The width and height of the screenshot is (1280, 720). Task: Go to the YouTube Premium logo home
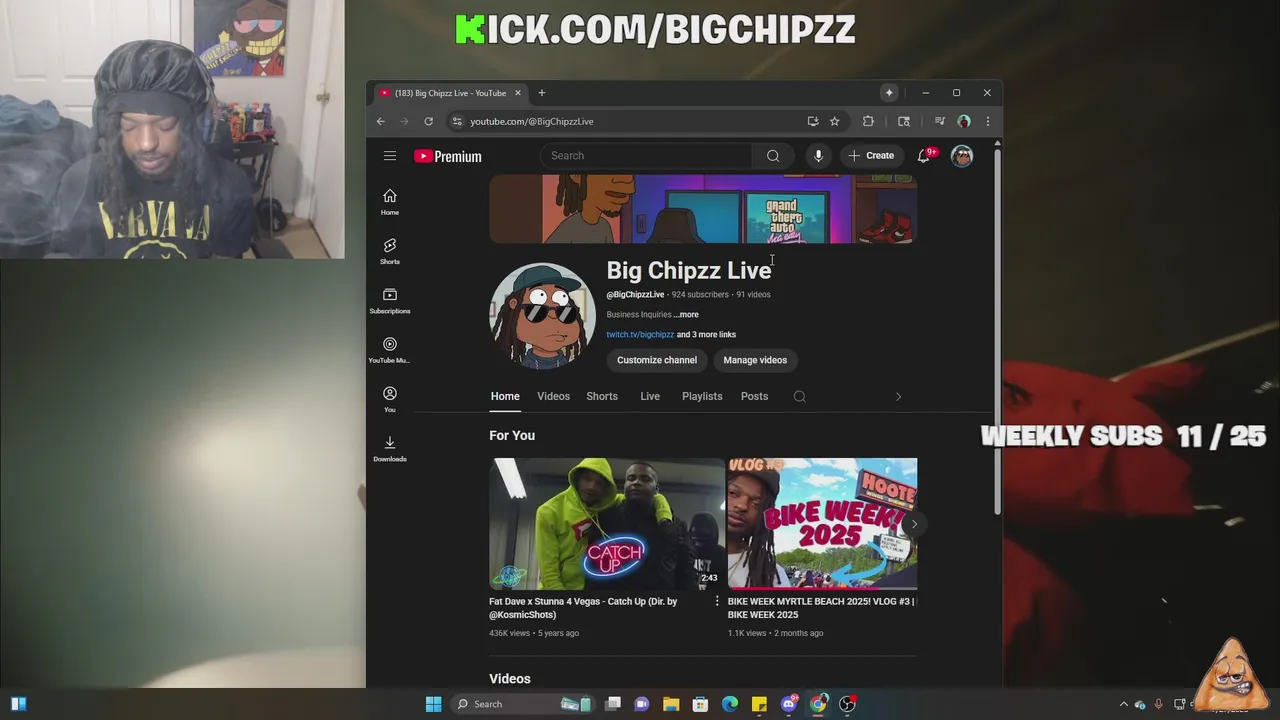[448, 156]
